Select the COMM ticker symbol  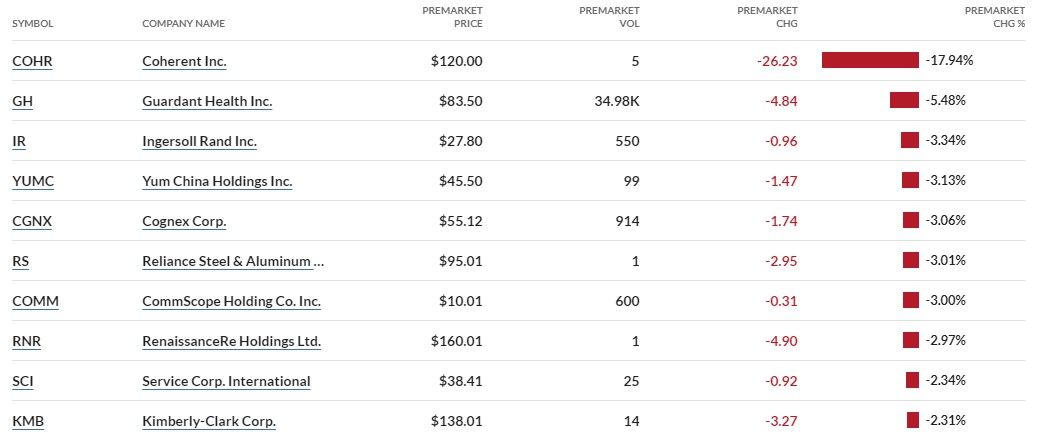[33, 301]
